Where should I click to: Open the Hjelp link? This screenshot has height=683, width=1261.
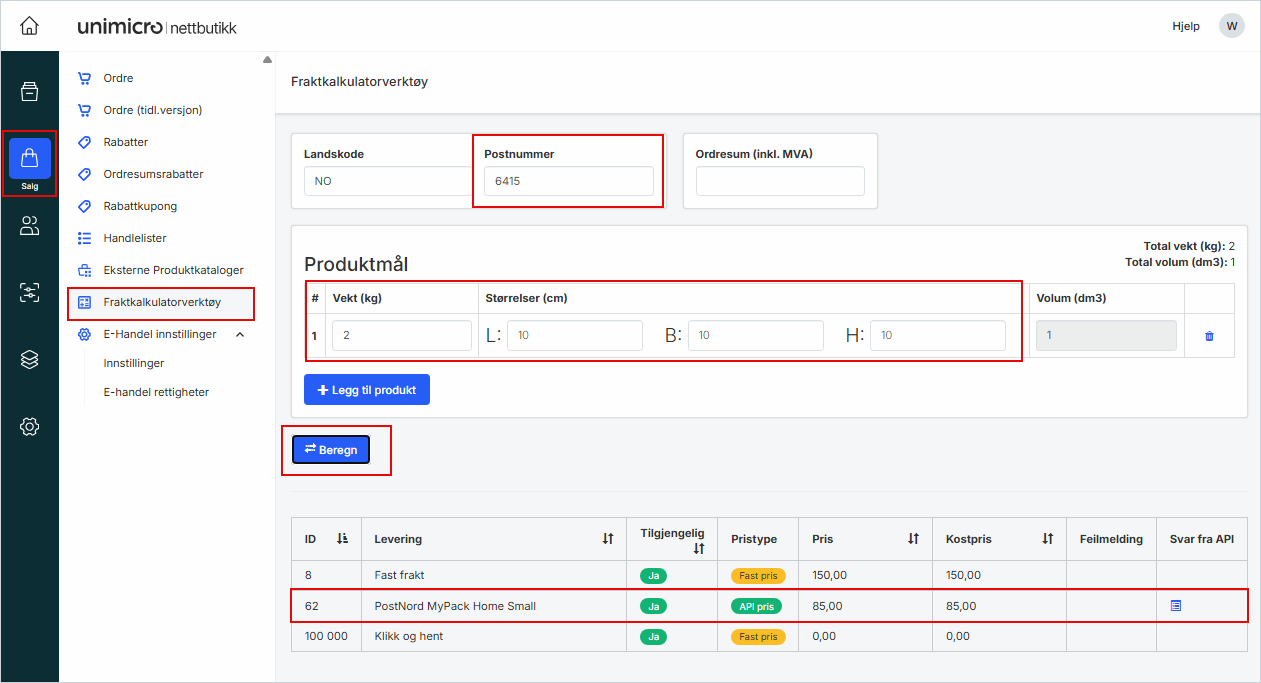click(1185, 26)
